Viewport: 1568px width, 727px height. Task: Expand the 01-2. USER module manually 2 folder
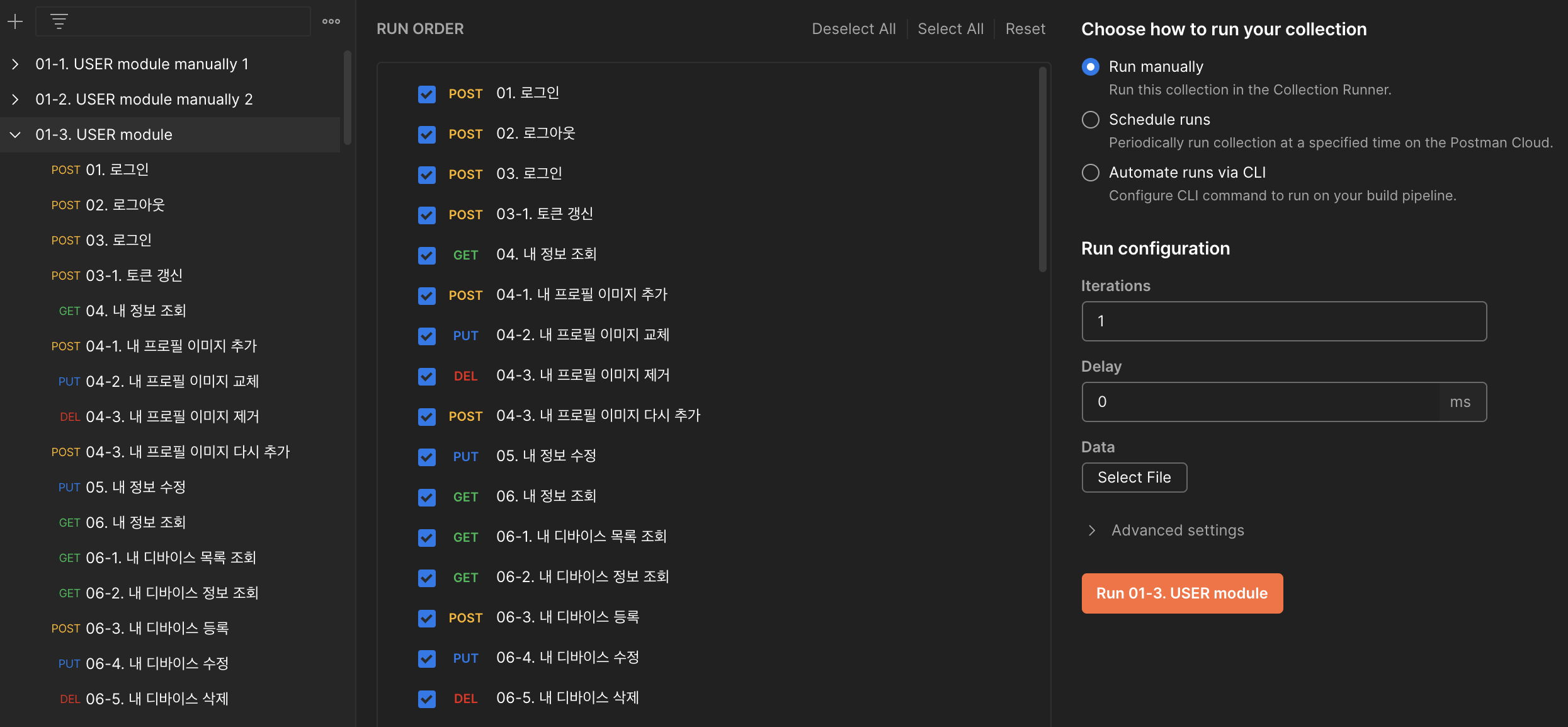pos(16,100)
